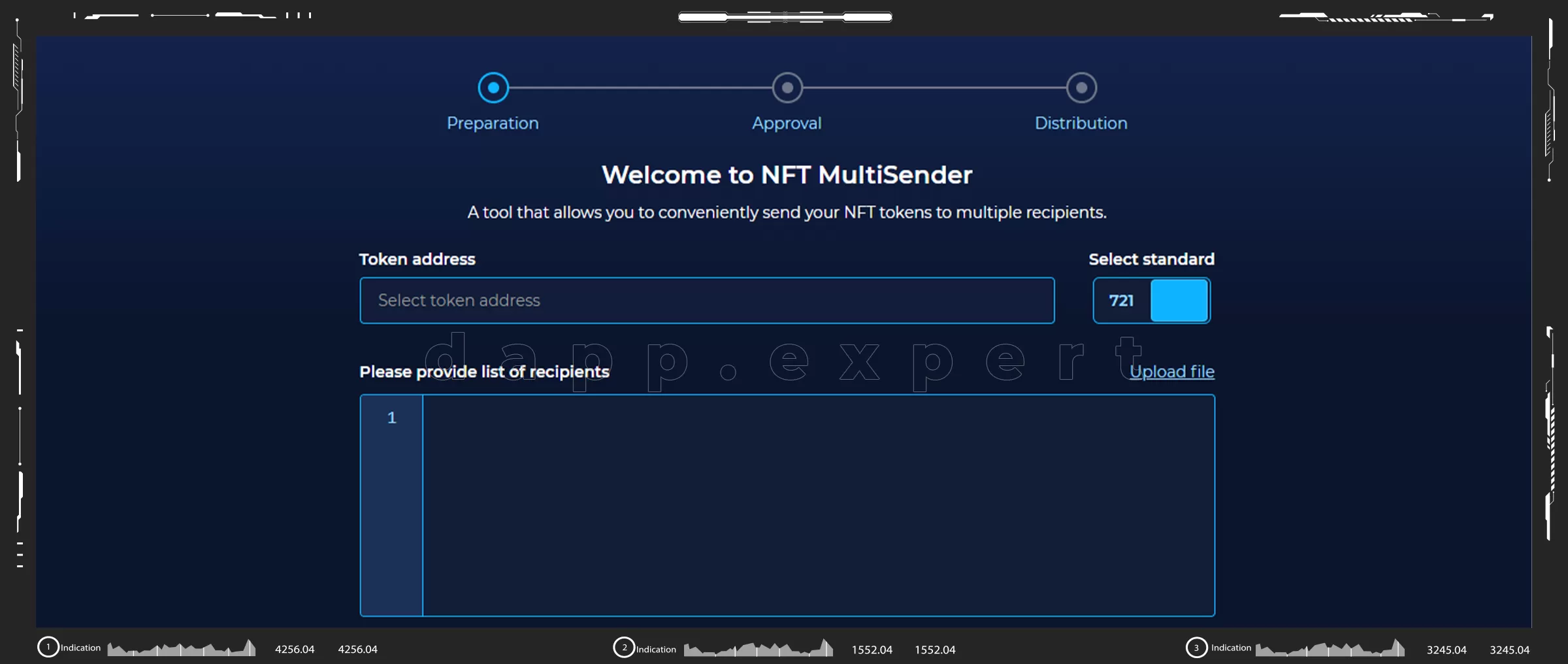The width and height of the screenshot is (1568, 664).
Task: Open the Upload file link
Action: tap(1172, 372)
